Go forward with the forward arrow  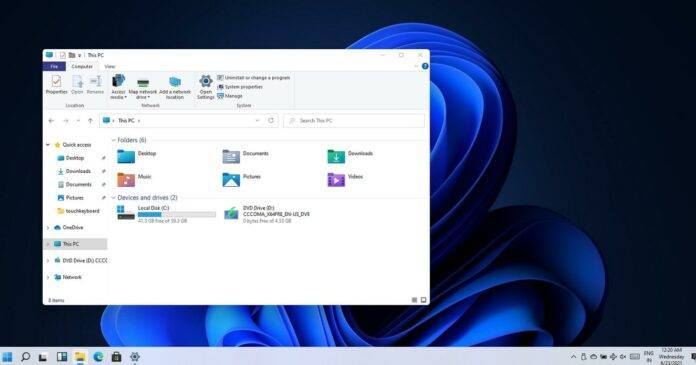pos(65,121)
